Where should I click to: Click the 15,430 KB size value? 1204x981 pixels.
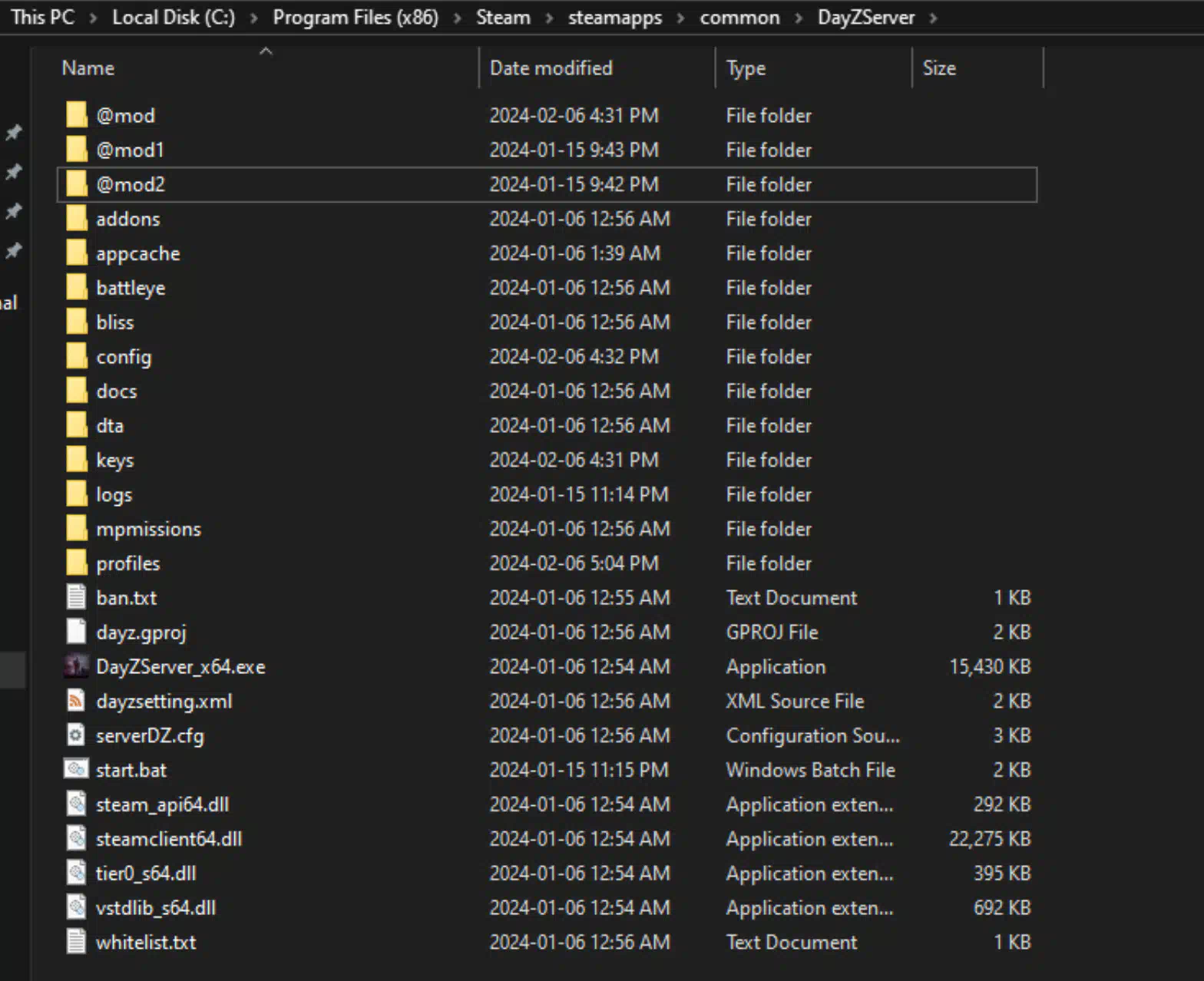point(990,666)
